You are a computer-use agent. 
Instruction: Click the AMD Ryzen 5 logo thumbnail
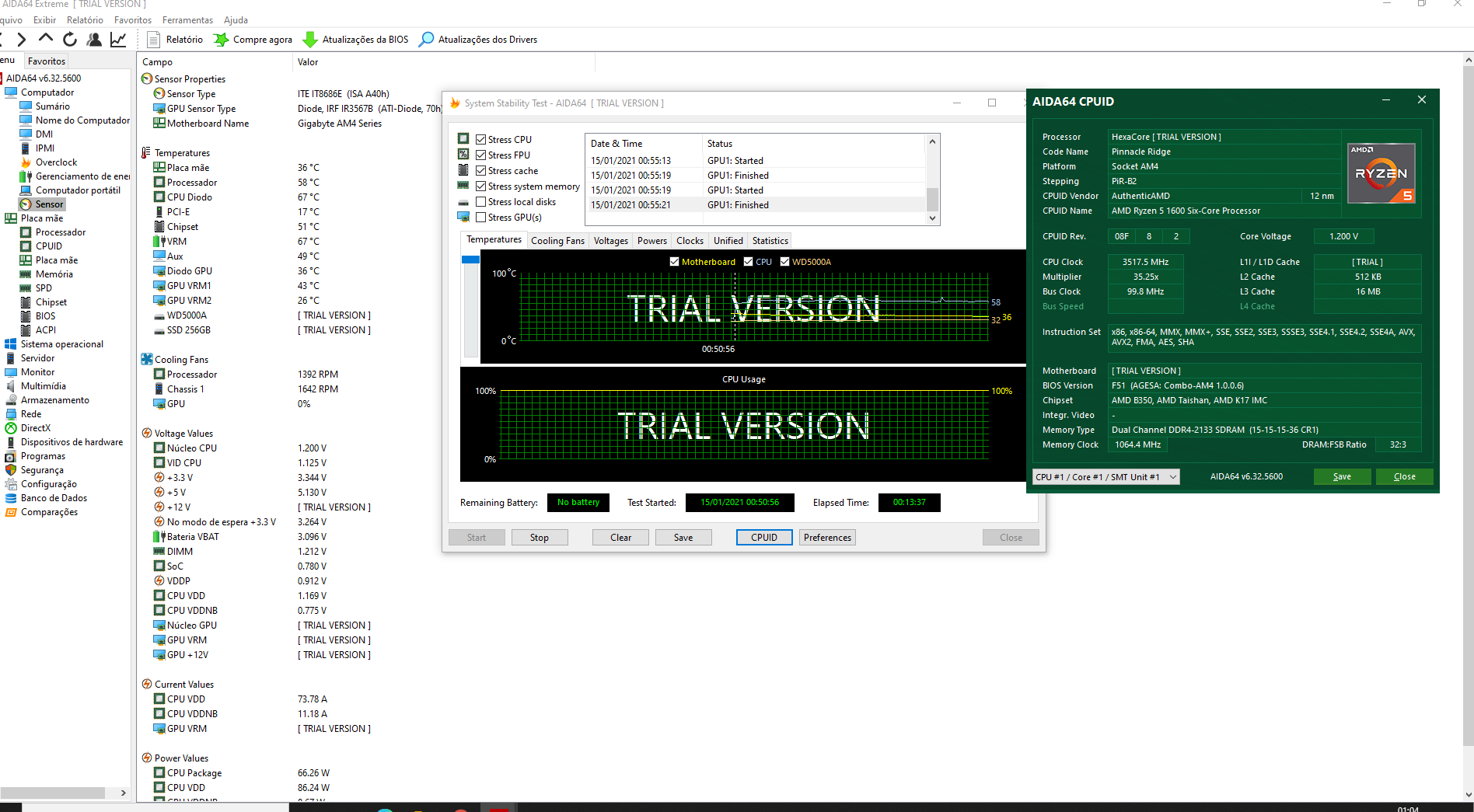pos(1381,173)
